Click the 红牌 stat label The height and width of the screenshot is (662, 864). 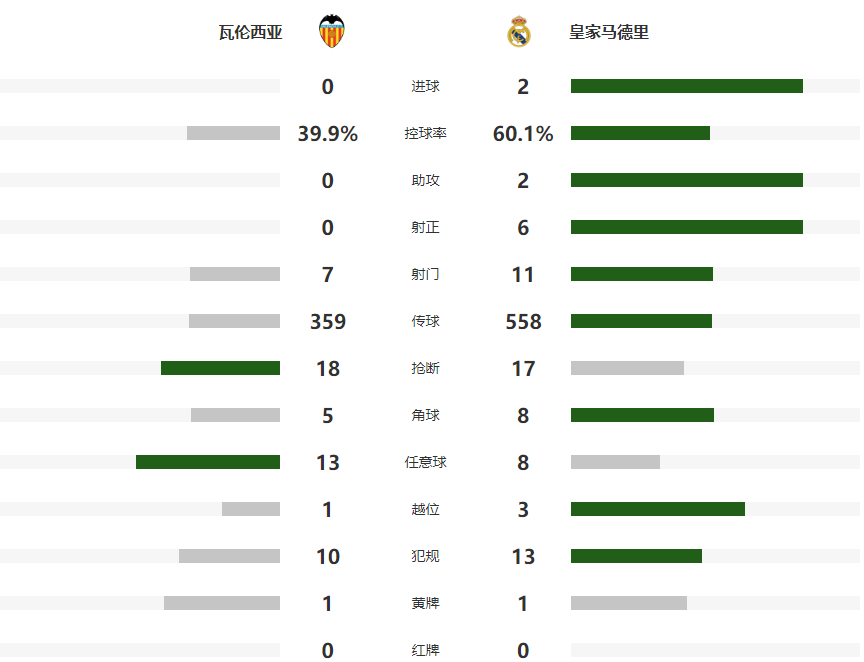click(x=425, y=651)
